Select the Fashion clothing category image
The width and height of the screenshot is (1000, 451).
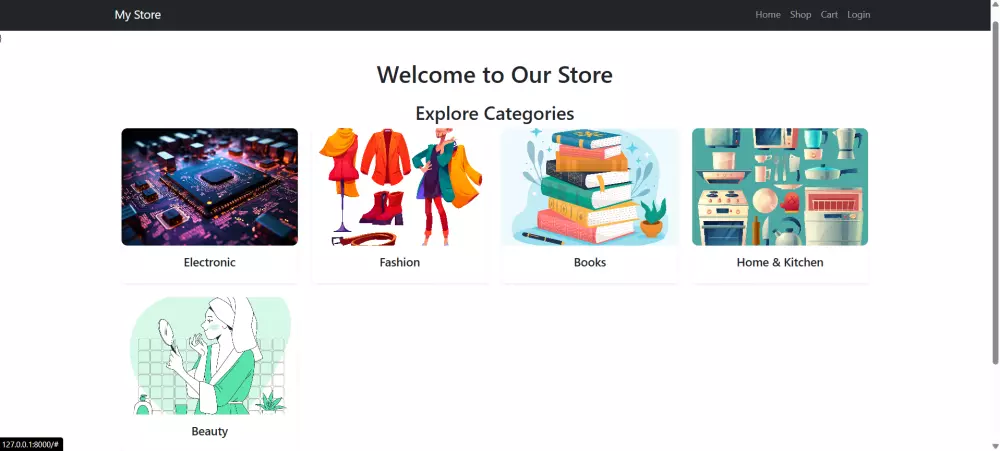[x=400, y=187]
